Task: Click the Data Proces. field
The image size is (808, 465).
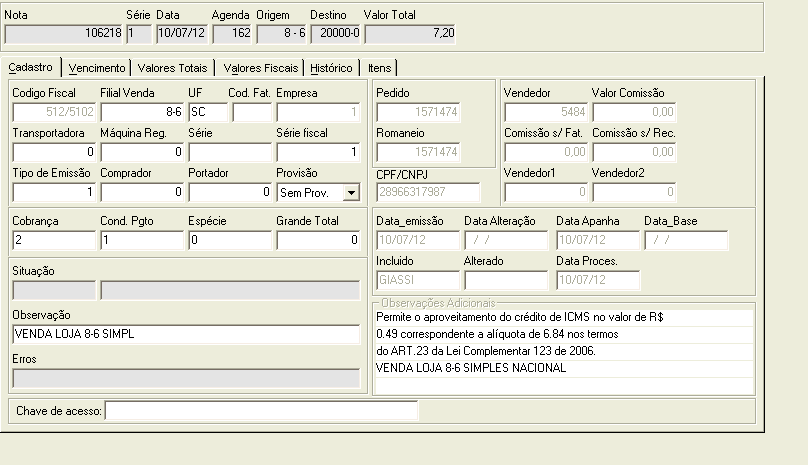Action: pos(598,280)
